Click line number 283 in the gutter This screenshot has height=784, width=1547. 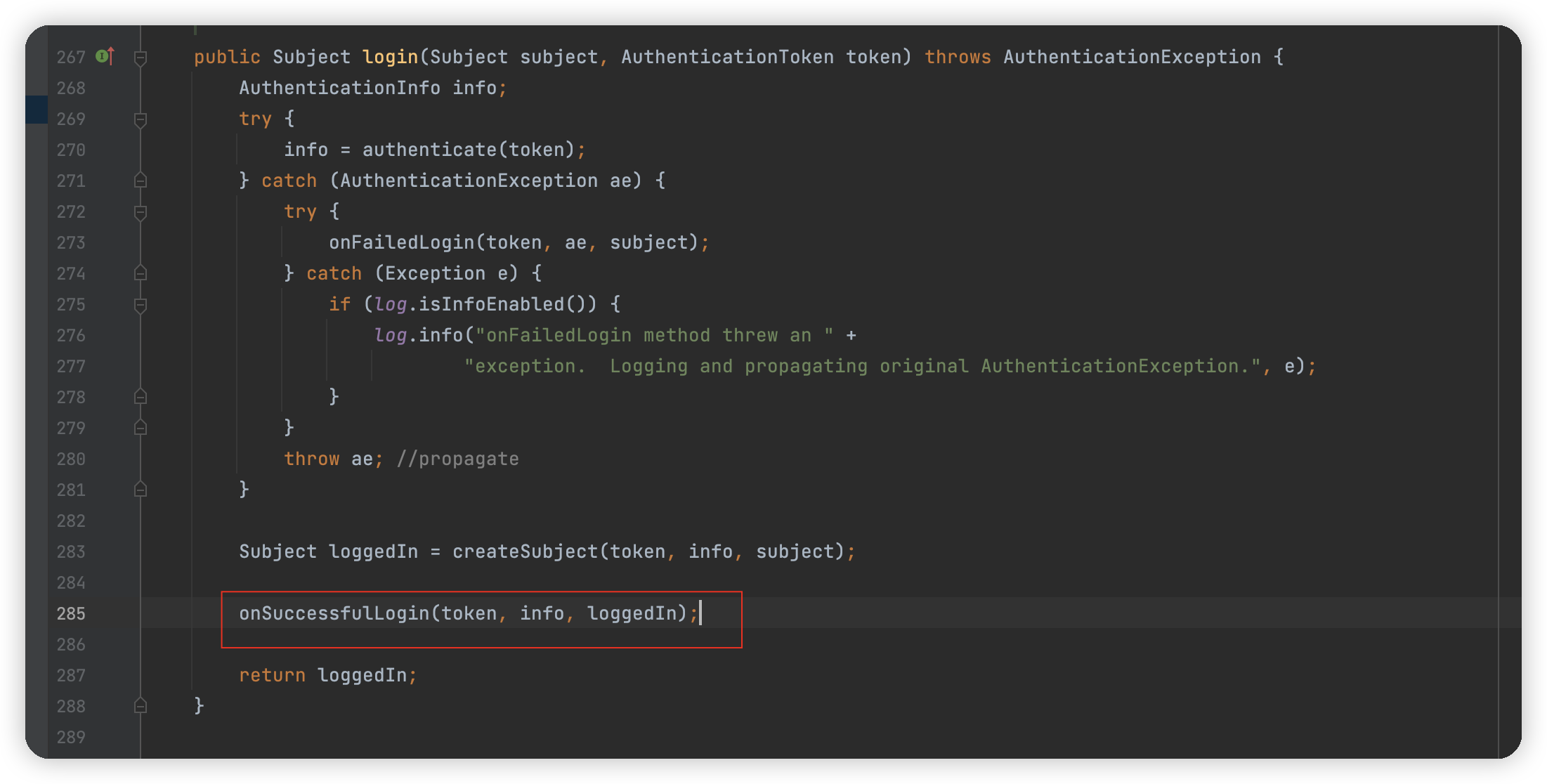coord(71,552)
